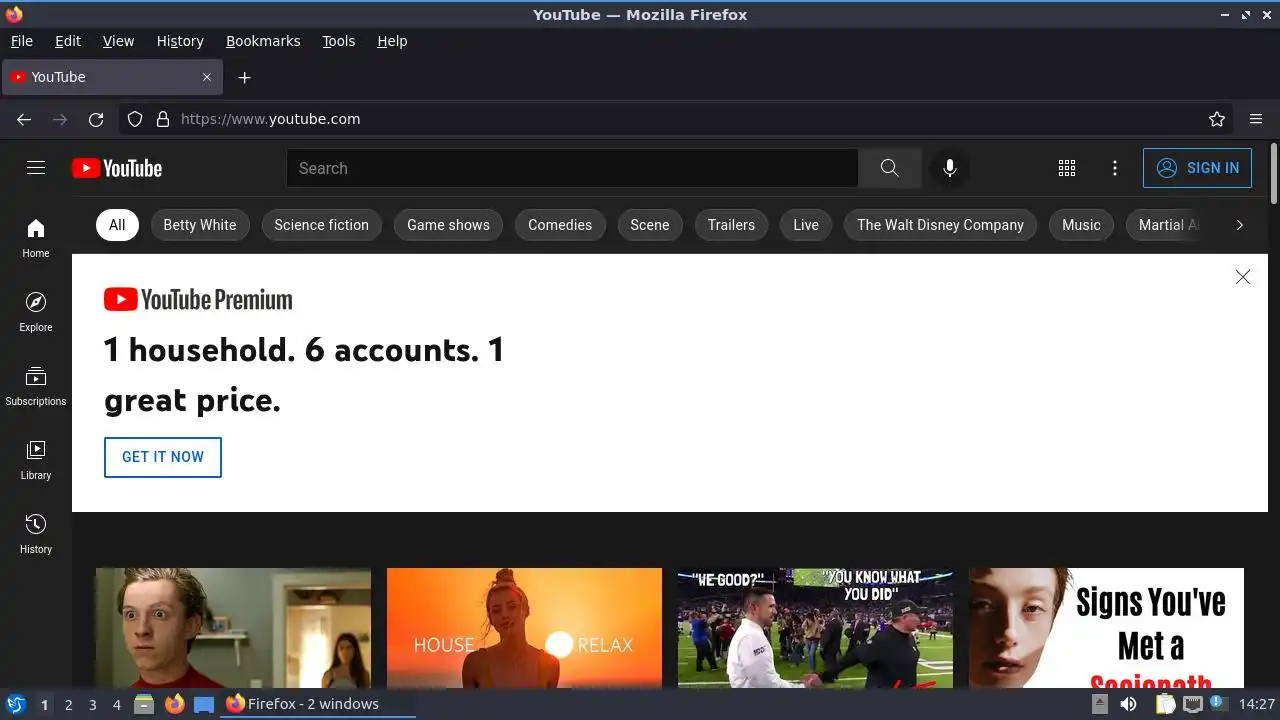Open the HOUSE RELAX video thumbnail
This screenshot has height=720, width=1280.
coord(524,628)
